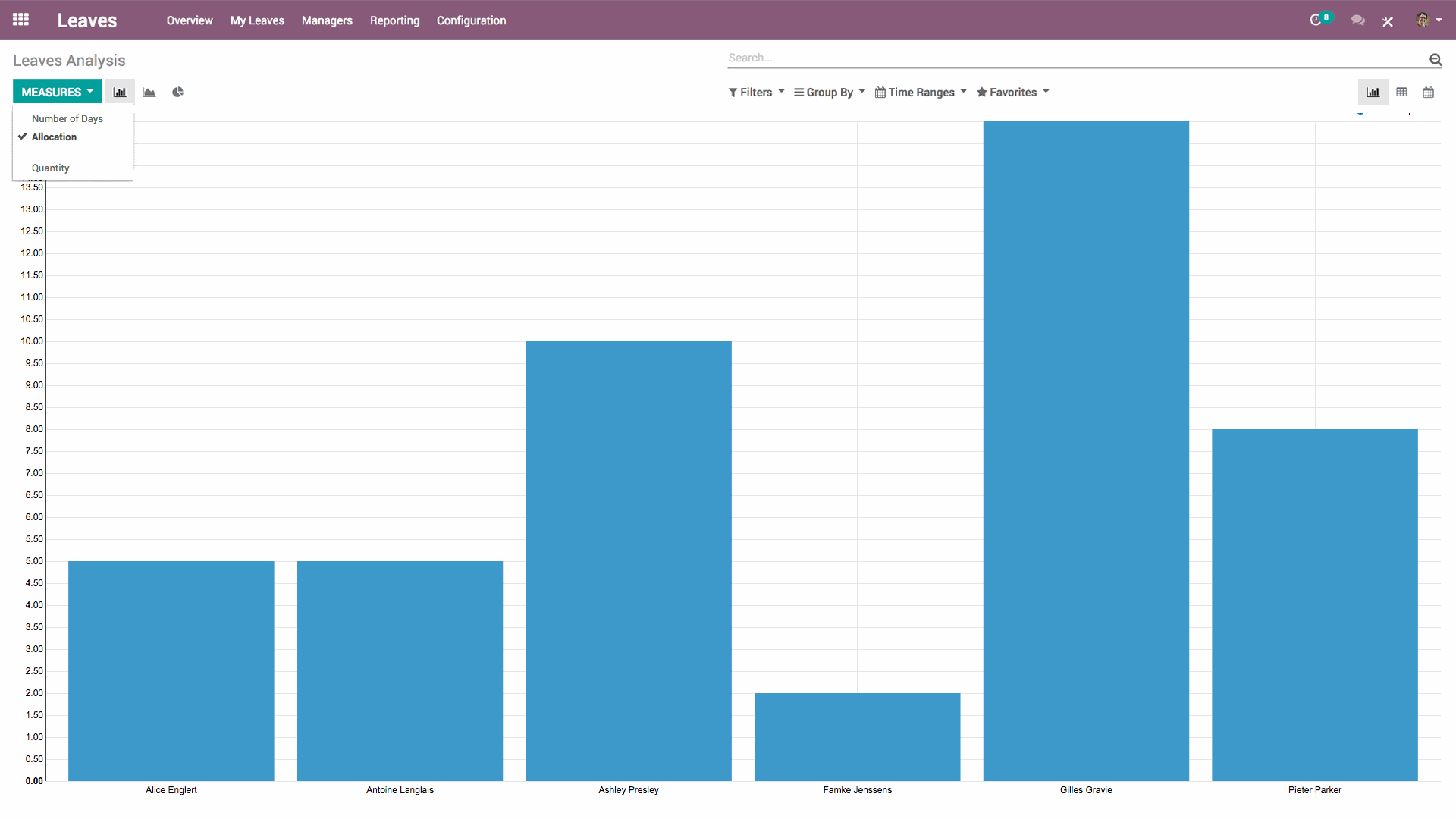Switch to line chart type
Viewport: 1456px width, 819px height.
point(149,92)
